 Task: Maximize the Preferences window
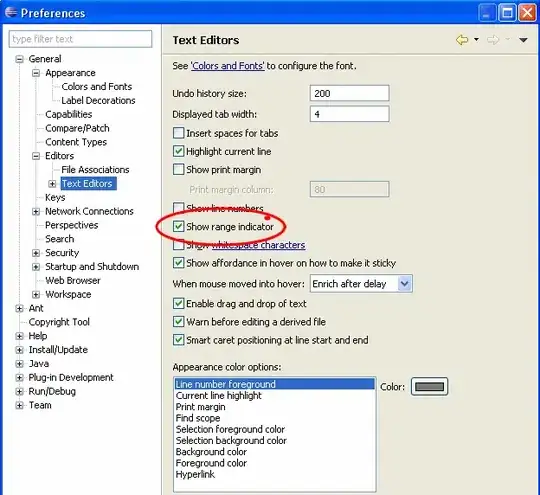coord(507,13)
